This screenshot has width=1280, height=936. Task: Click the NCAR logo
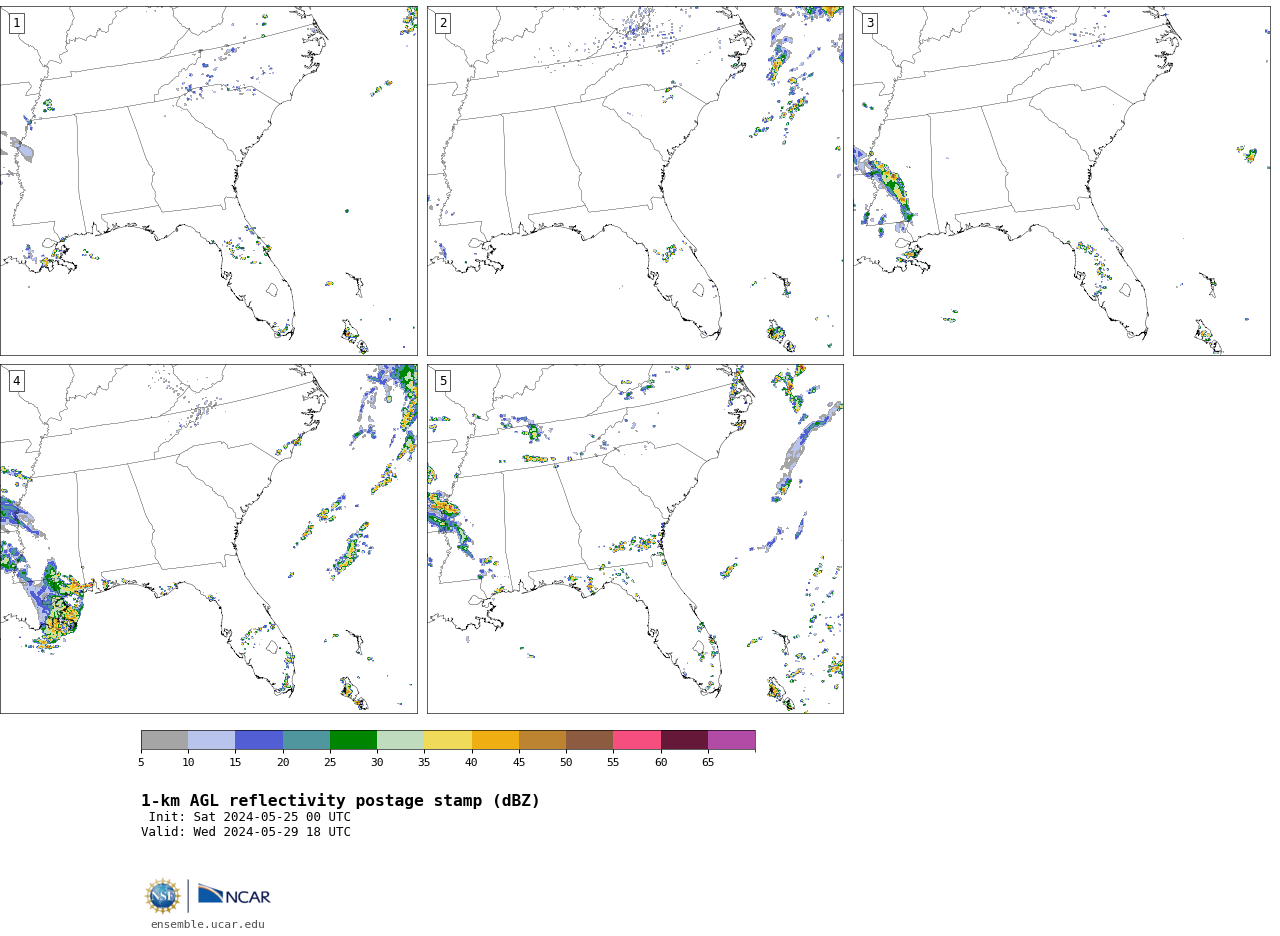click(234, 895)
